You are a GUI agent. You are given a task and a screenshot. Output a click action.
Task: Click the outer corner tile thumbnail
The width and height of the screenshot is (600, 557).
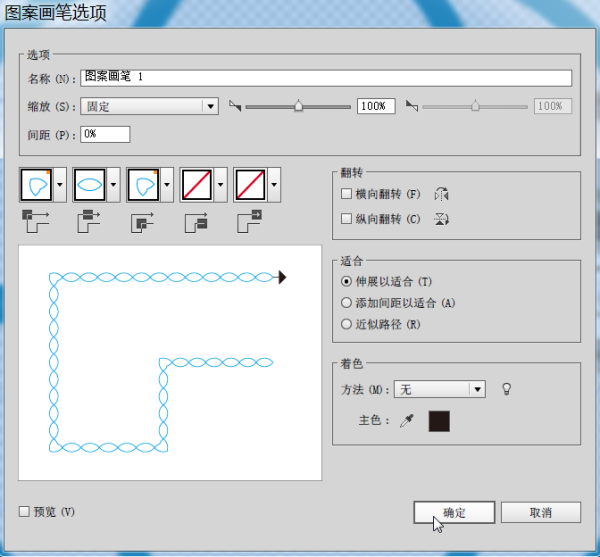pos(36,185)
